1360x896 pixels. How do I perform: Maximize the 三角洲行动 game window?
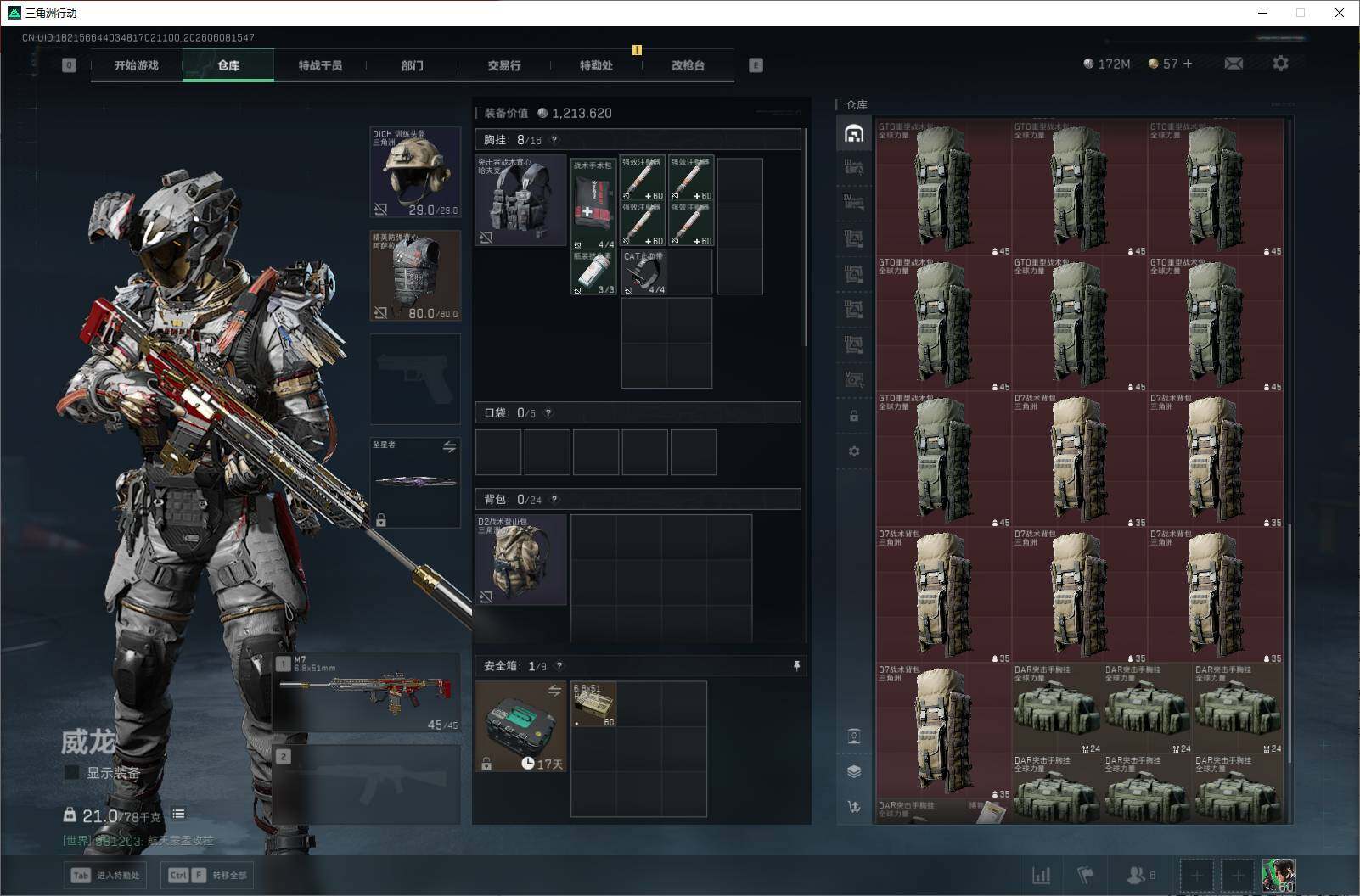(1301, 13)
